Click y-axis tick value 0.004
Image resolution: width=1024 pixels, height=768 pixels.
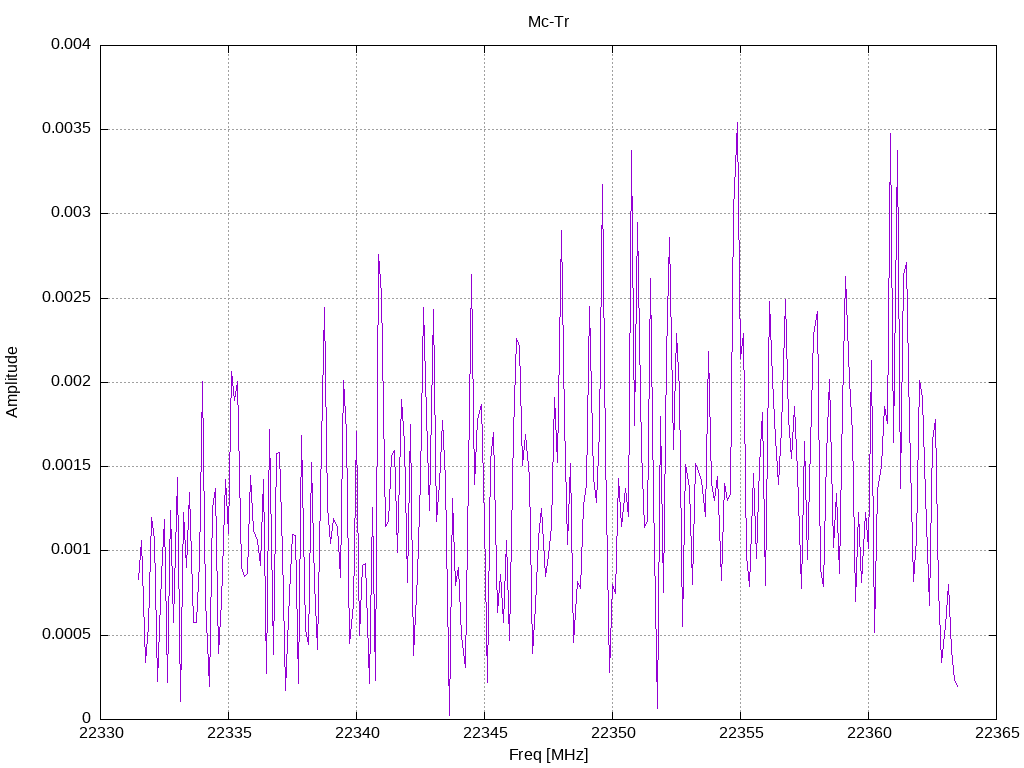coord(71,44)
